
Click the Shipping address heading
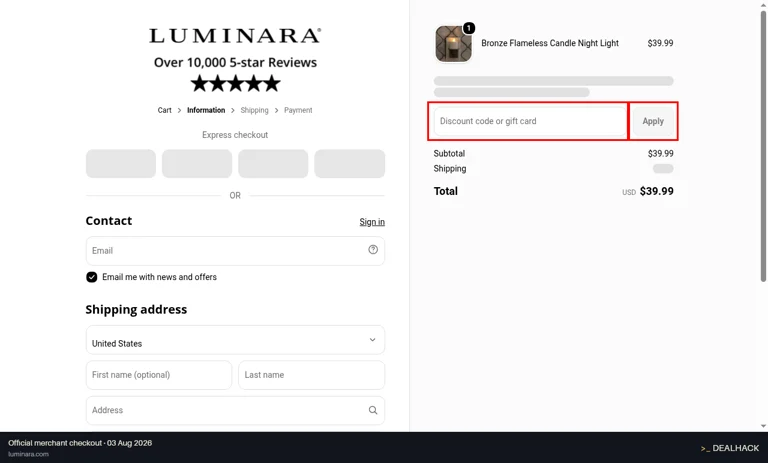(x=136, y=310)
